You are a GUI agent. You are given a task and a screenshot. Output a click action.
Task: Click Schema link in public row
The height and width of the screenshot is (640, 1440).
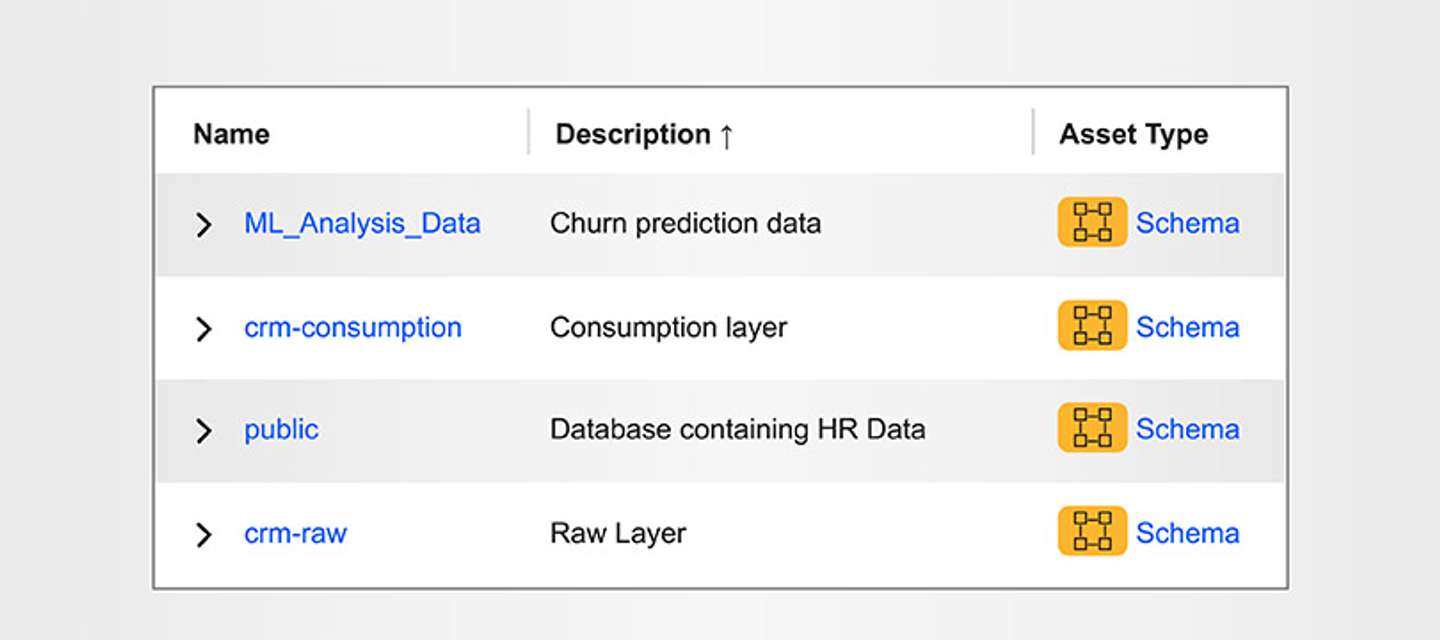point(1187,428)
